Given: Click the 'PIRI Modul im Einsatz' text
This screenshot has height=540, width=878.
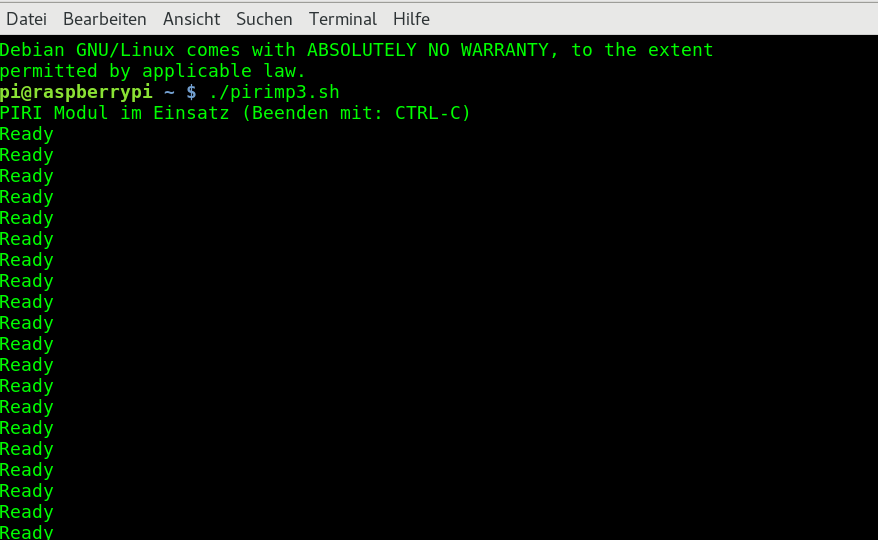Looking at the screenshot, I should tap(115, 113).
